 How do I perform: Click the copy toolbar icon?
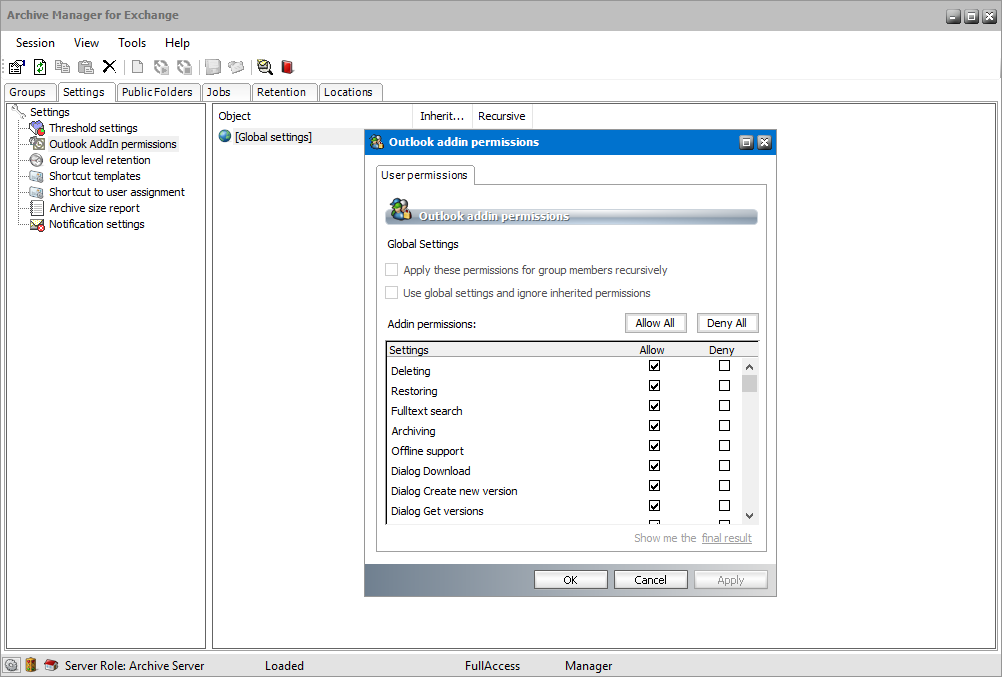click(62, 66)
